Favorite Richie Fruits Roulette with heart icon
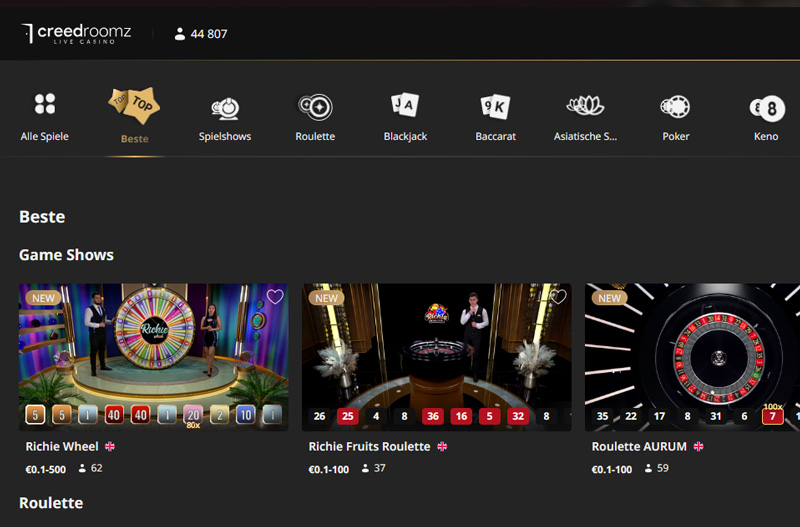 click(x=558, y=296)
